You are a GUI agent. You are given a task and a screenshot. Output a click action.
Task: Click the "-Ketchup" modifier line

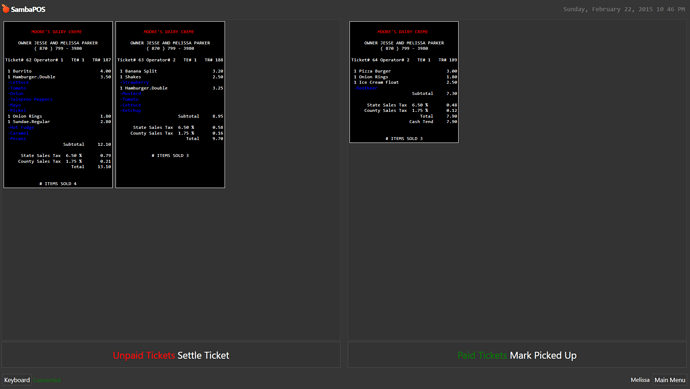click(130, 110)
